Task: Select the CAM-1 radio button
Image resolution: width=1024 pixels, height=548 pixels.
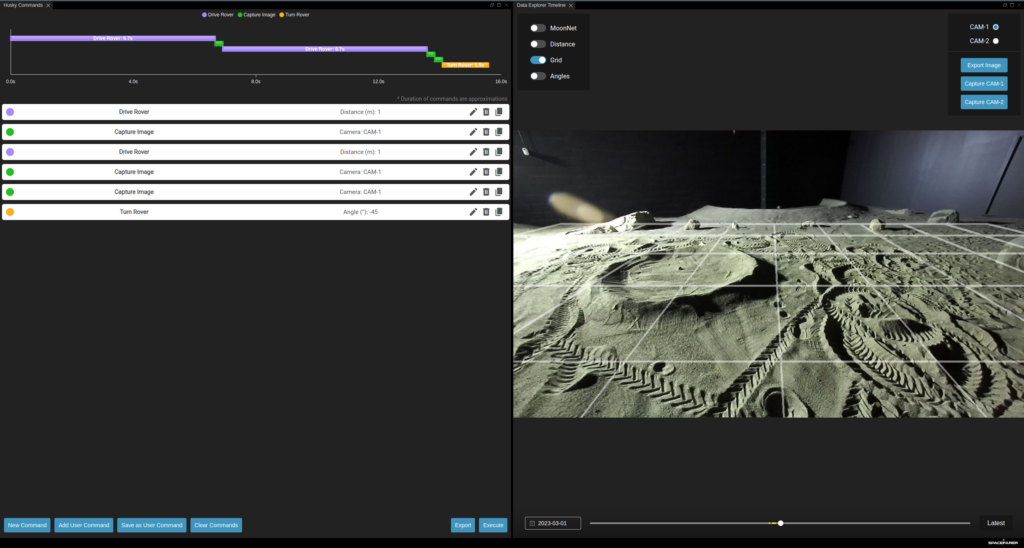Action: tap(996, 27)
